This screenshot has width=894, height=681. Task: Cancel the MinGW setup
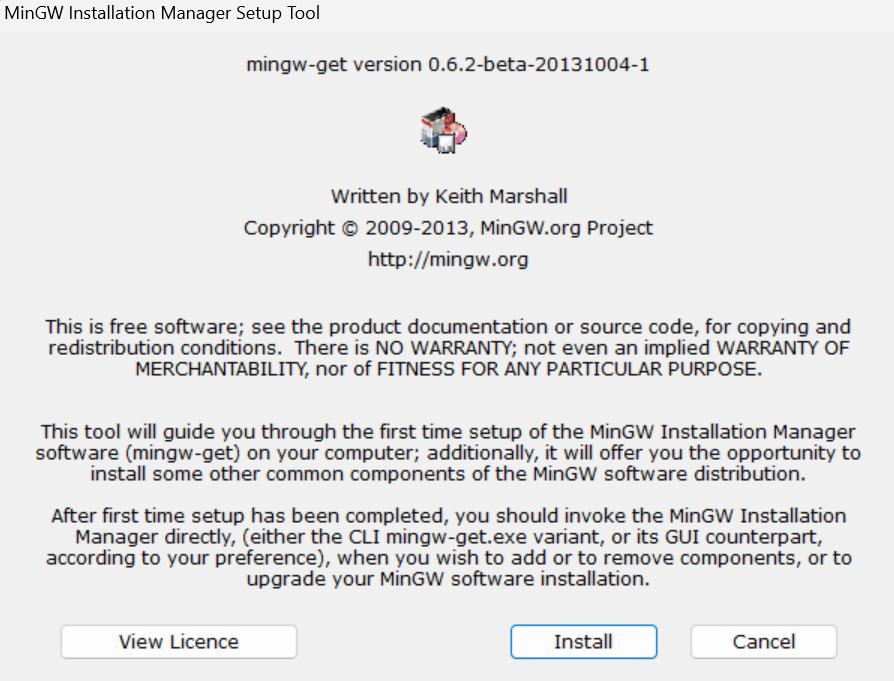[x=763, y=642]
